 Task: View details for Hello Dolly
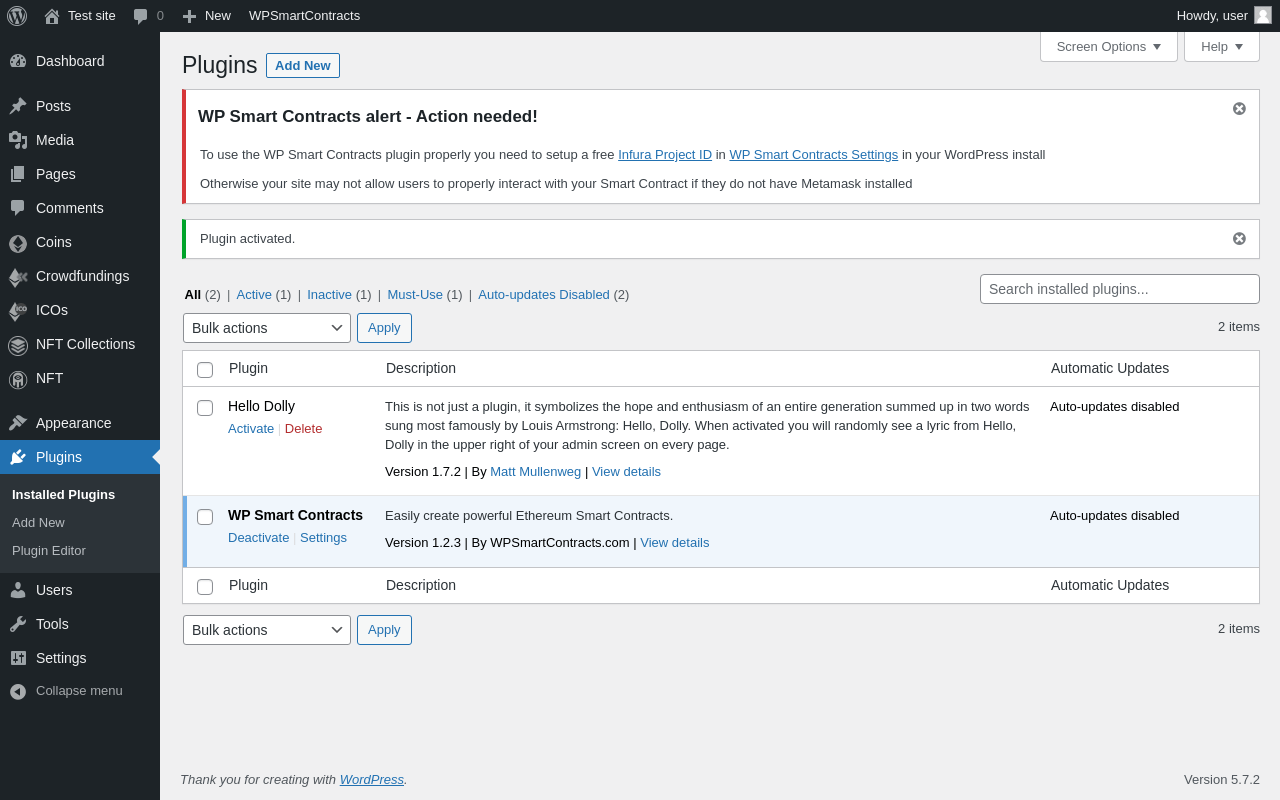(626, 471)
